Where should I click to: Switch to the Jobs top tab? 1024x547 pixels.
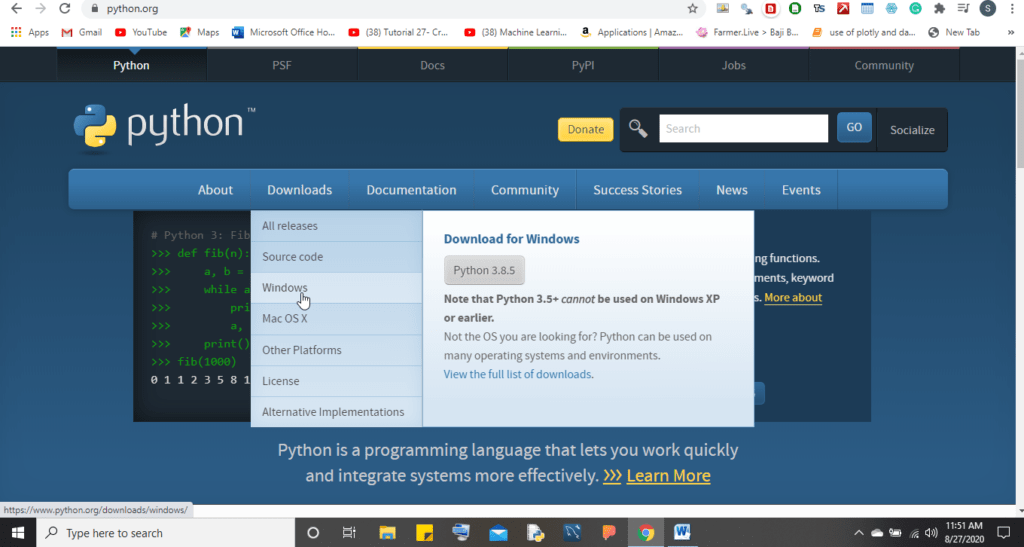(x=733, y=65)
